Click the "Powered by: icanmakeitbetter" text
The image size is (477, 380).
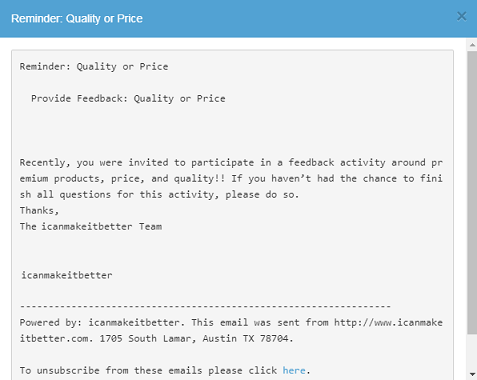99,322
